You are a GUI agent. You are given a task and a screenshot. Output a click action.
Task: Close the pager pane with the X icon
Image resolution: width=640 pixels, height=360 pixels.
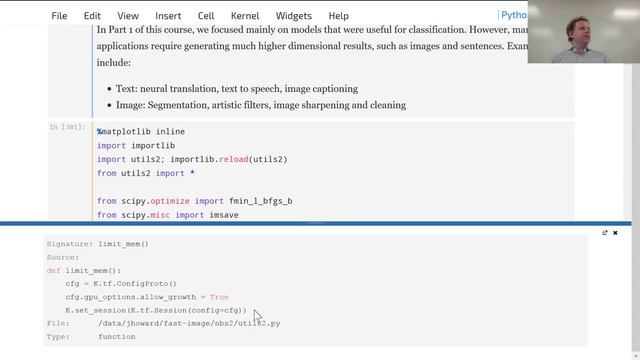[x=615, y=233]
